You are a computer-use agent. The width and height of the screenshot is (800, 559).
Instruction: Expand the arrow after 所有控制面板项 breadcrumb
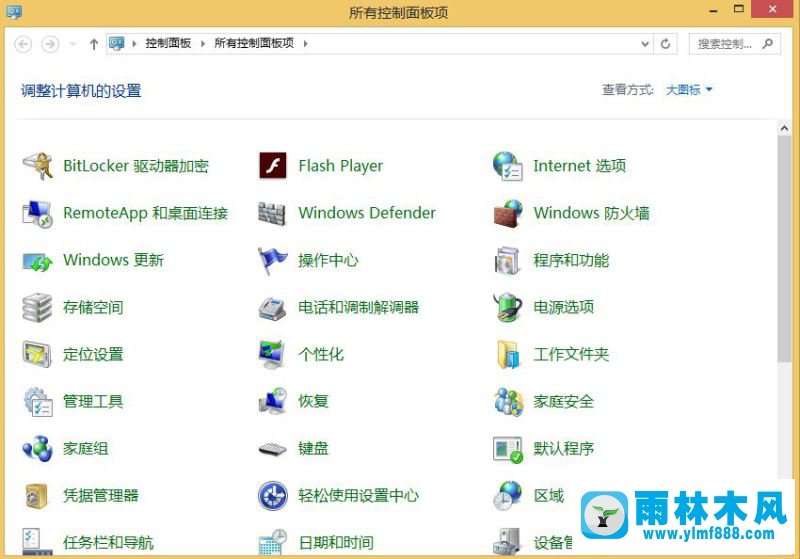305,44
